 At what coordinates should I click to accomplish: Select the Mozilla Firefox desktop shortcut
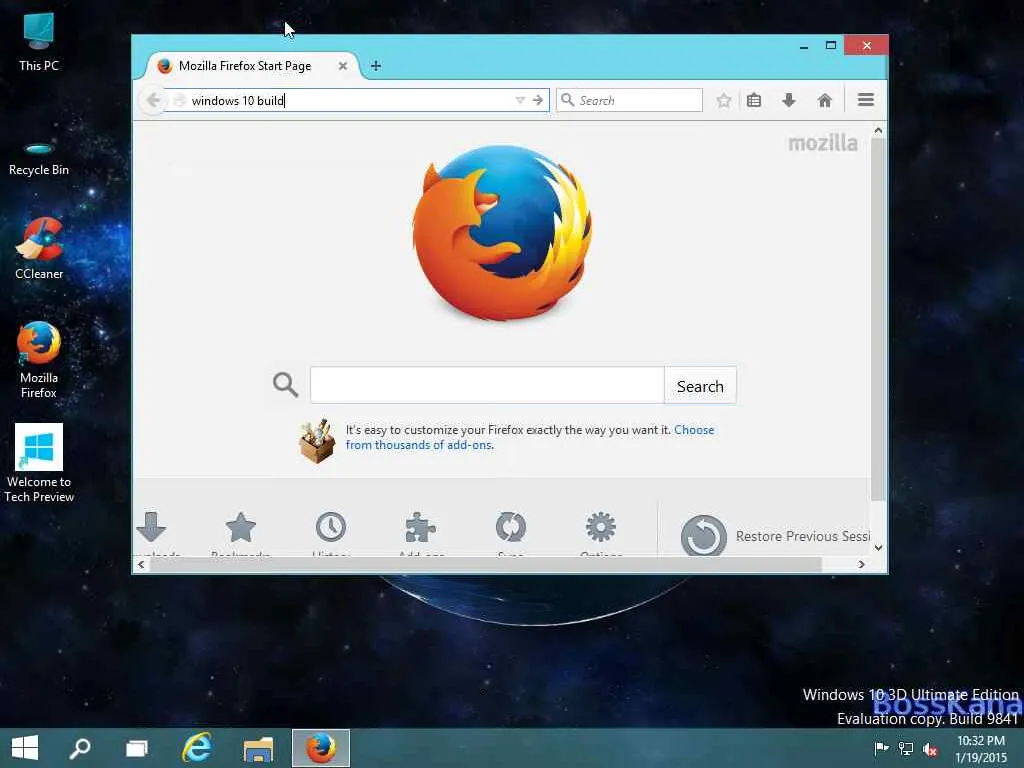click(39, 360)
